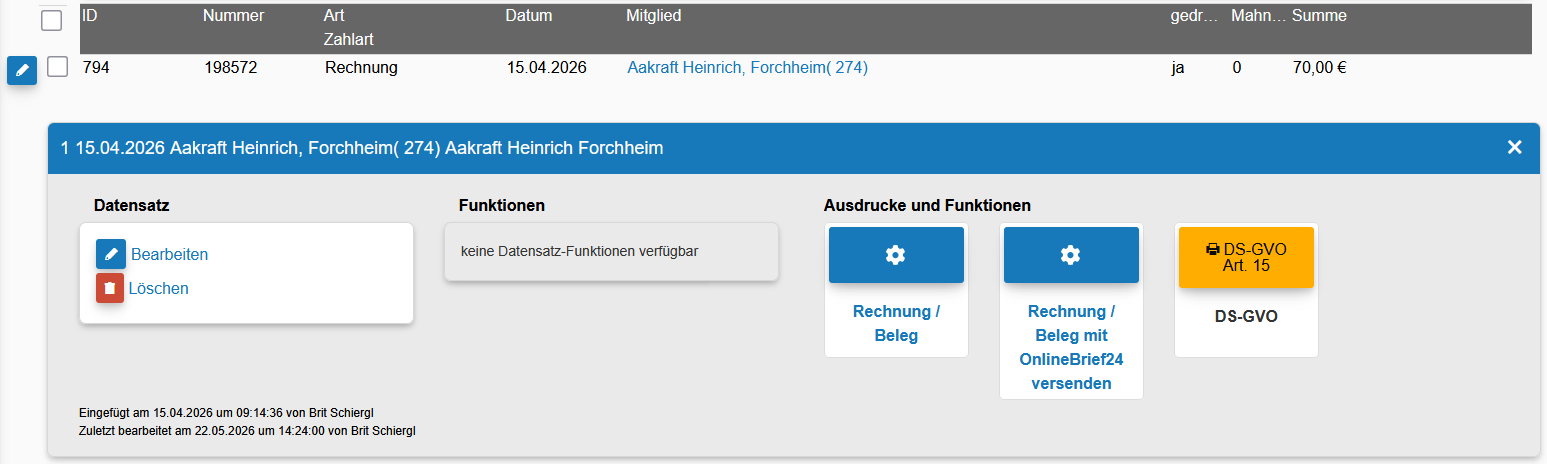
Task: Sort by the Mitglied column header
Action: pos(654,16)
